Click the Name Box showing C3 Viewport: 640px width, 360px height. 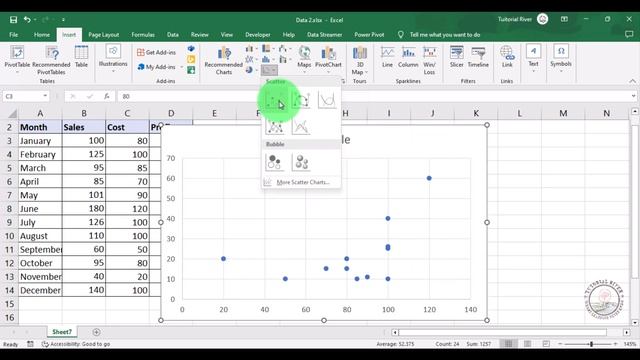[x=22, y=96]
